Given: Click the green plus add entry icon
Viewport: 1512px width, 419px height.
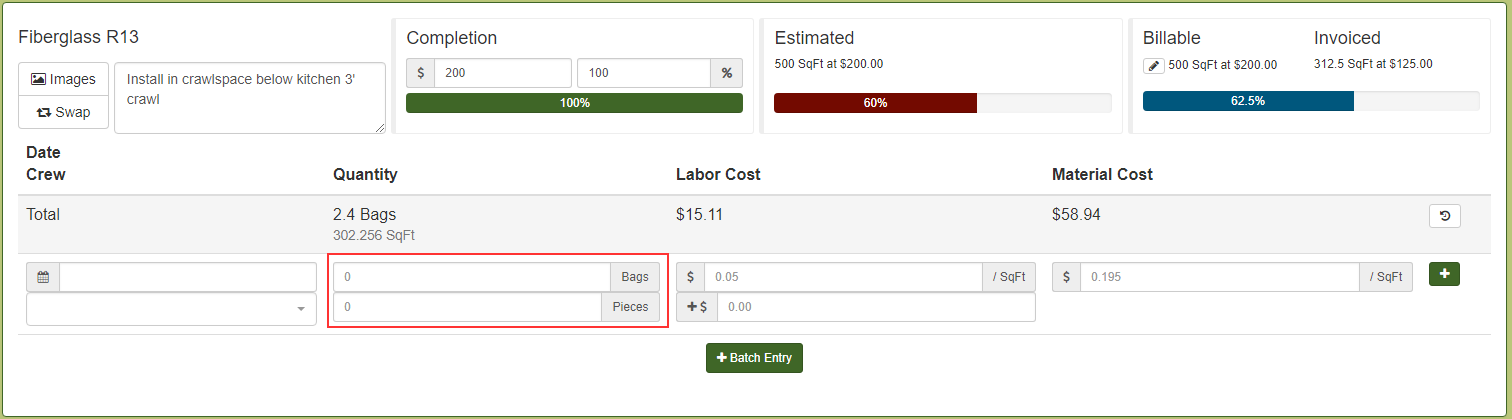Looking at the screenshot, I should tap(1444, 274).
